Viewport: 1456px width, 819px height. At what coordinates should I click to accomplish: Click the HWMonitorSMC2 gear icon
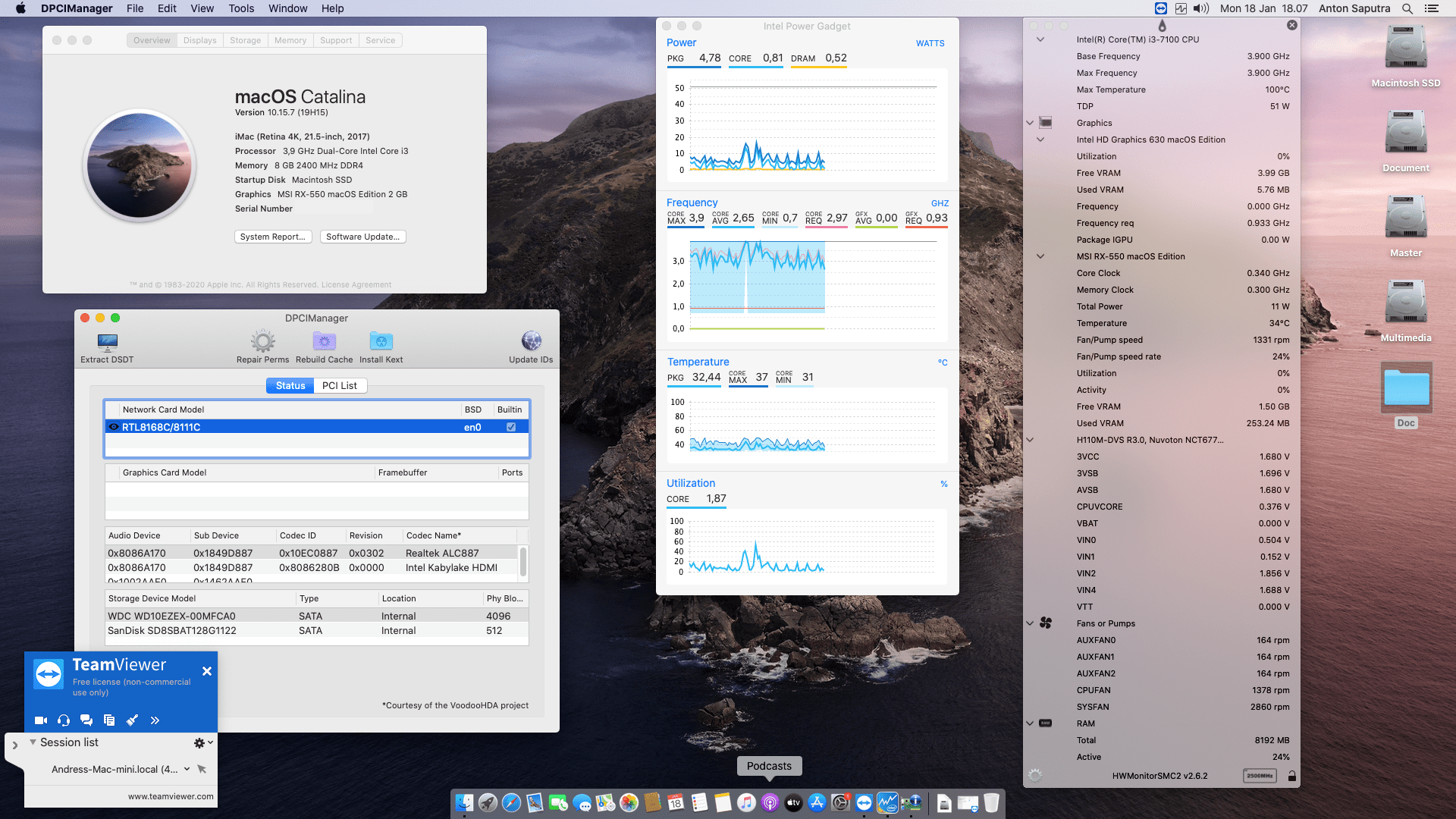pyautogui.click(x=1035, y=776)
